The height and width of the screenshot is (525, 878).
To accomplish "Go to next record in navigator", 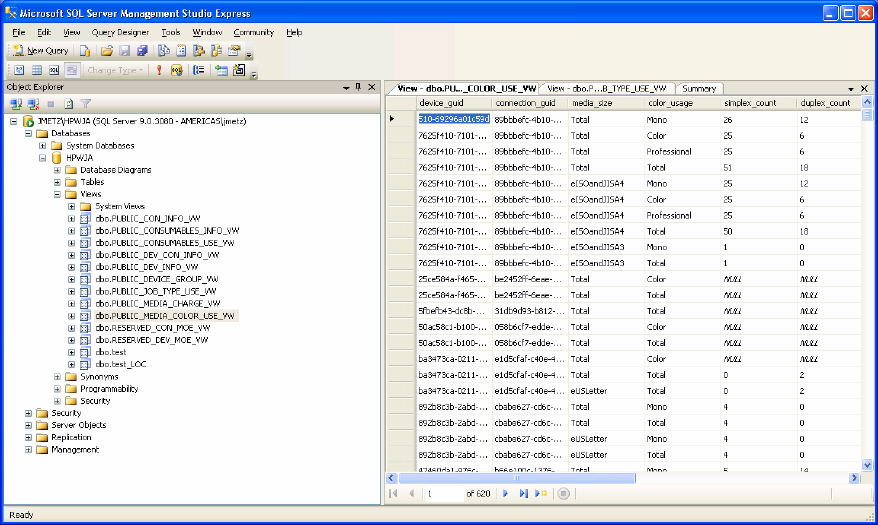I will click(x=505, y=493).
